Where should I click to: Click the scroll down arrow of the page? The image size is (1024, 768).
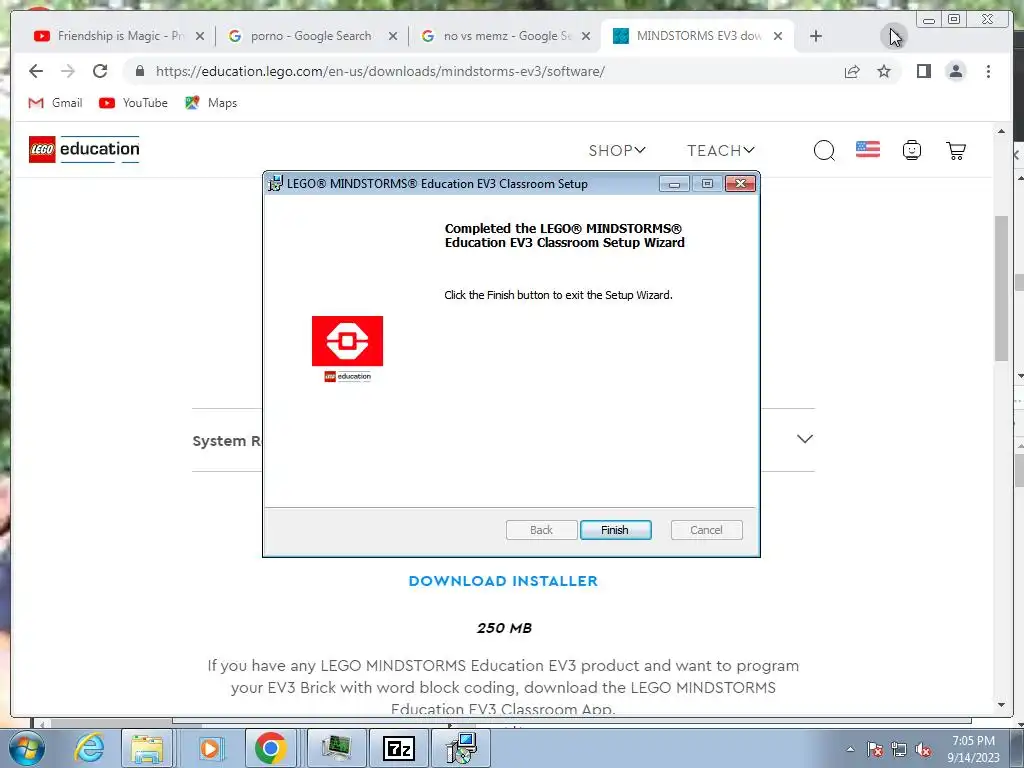click(1001, 705)
